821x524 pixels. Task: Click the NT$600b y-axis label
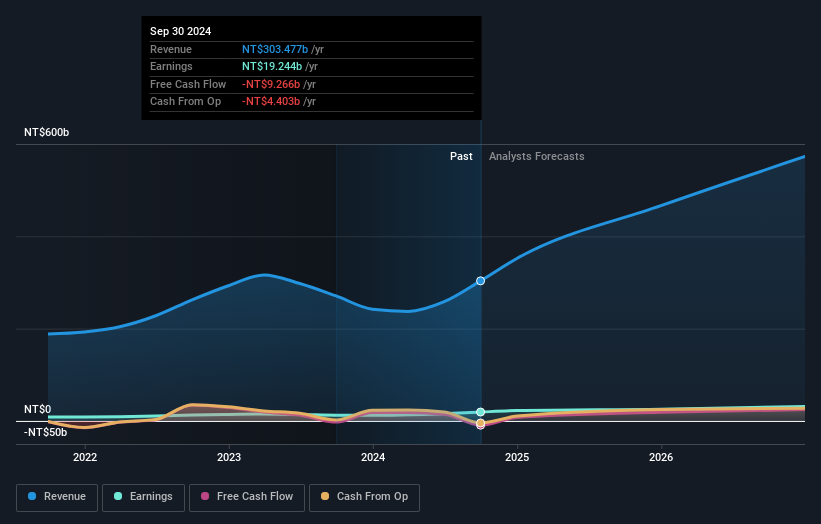47,132
